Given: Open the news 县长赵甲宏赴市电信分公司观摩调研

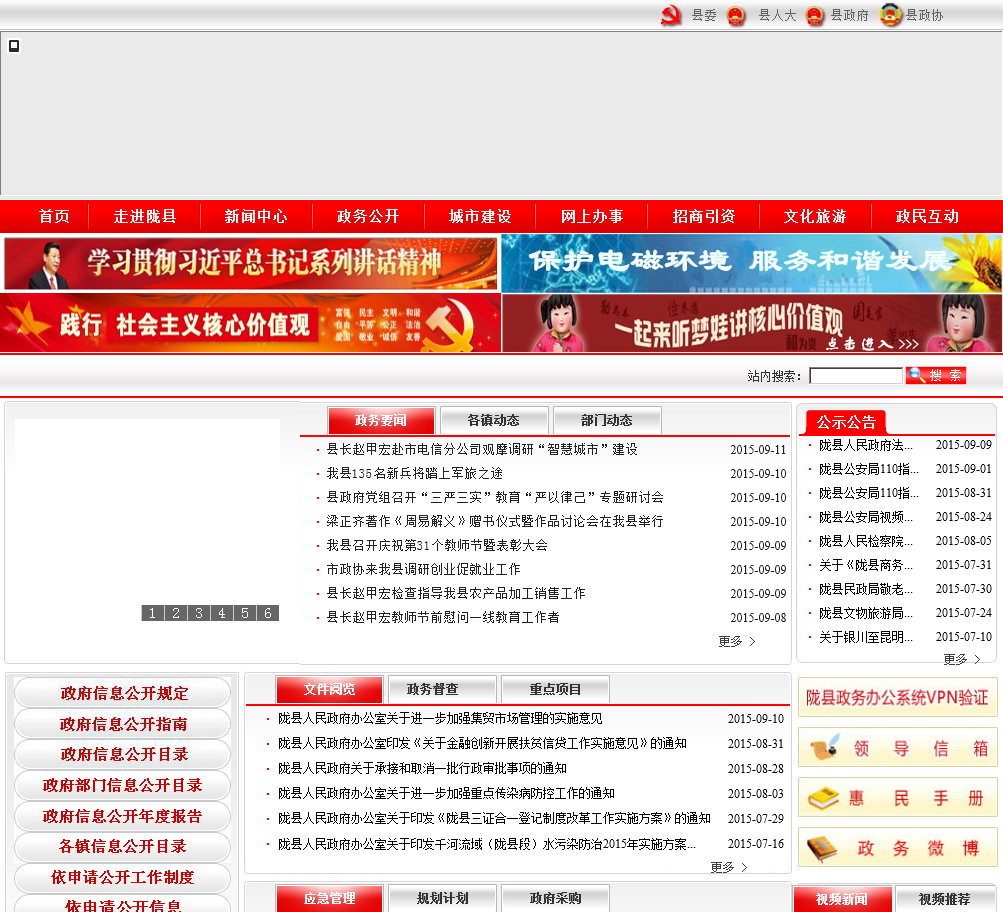Looking at the screenshot, I should [482, 450].
